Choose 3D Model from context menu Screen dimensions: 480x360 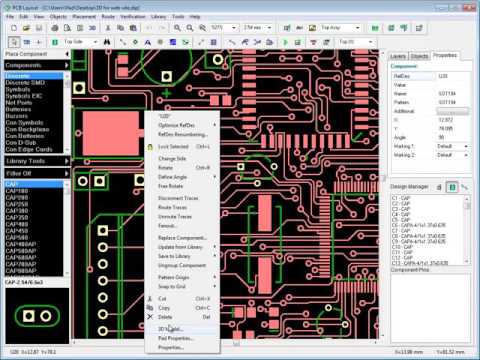(182, 329)
